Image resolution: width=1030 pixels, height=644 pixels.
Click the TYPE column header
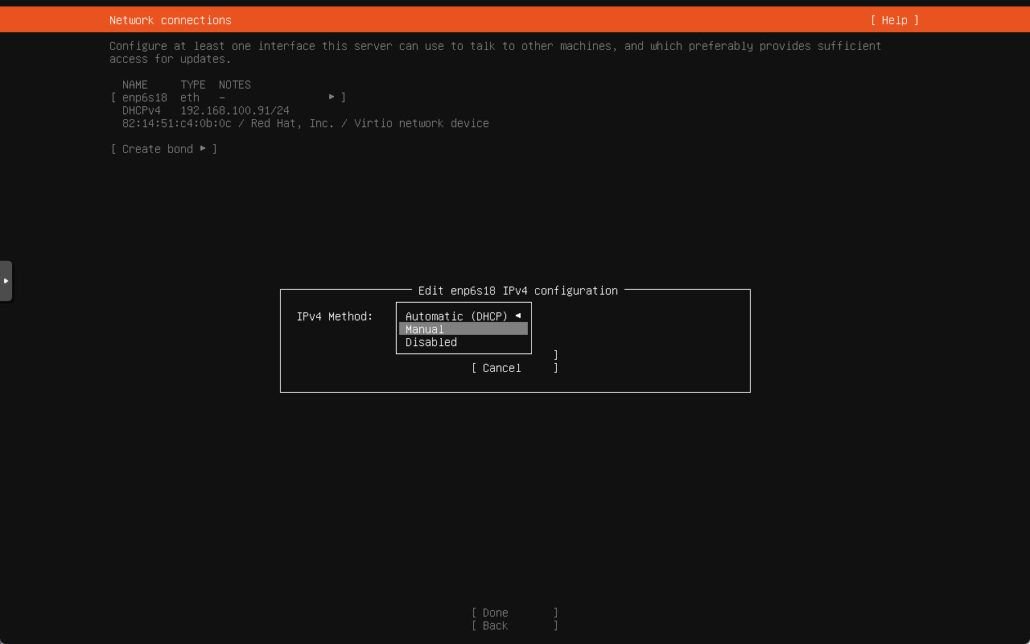pyautogui.click(x=193, y=85)
